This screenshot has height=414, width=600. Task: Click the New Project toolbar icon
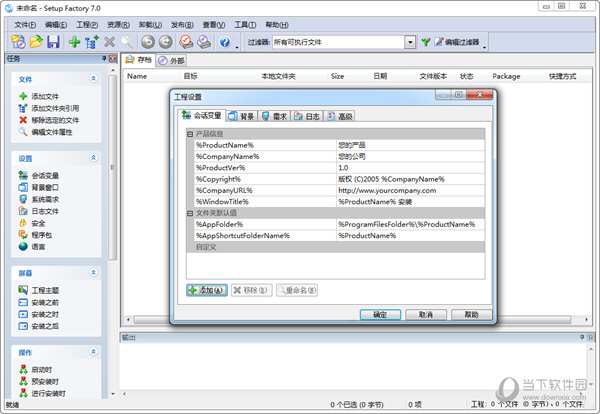(x=18, y=42)
